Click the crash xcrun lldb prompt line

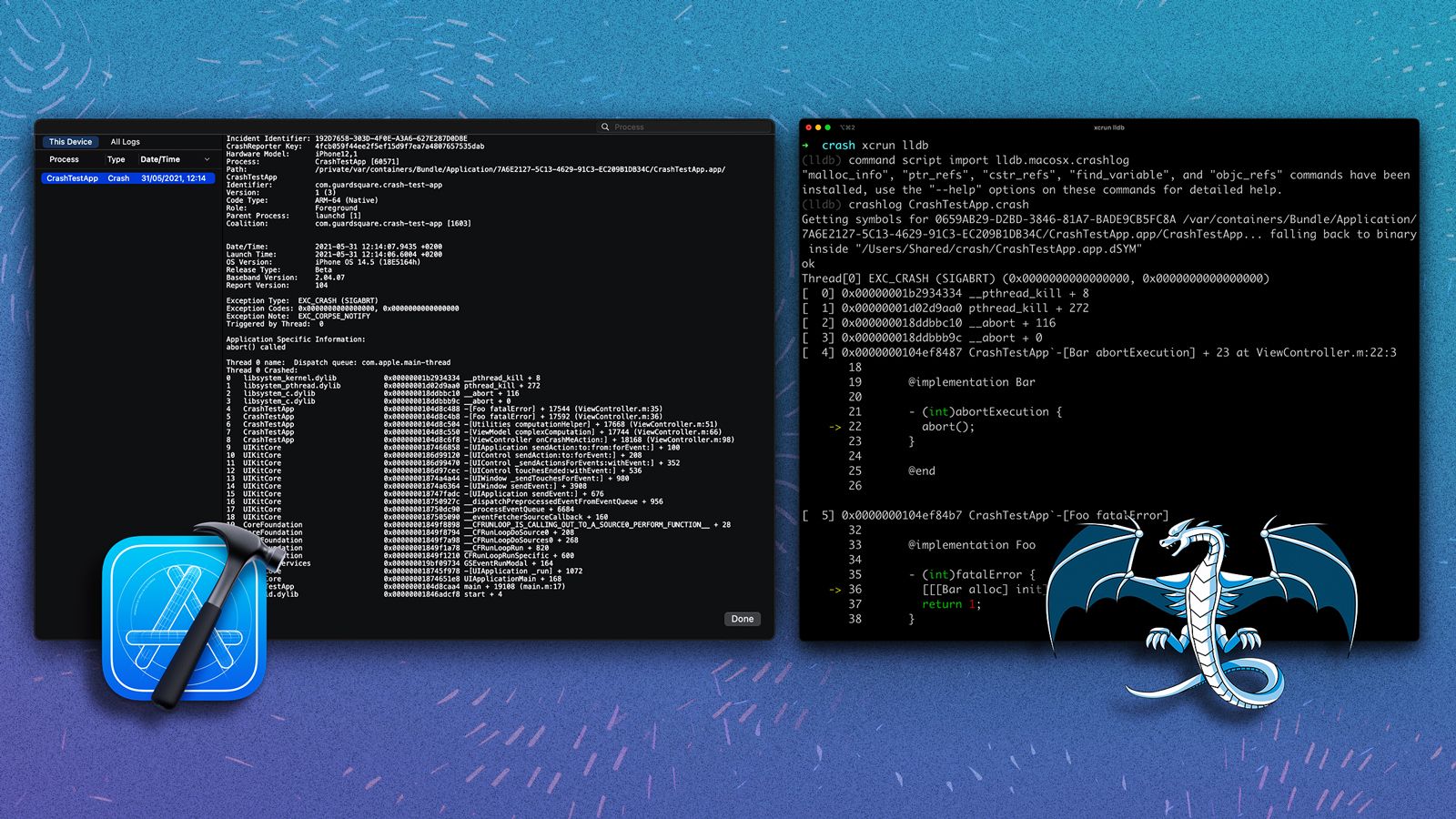(x=865, y=145)
